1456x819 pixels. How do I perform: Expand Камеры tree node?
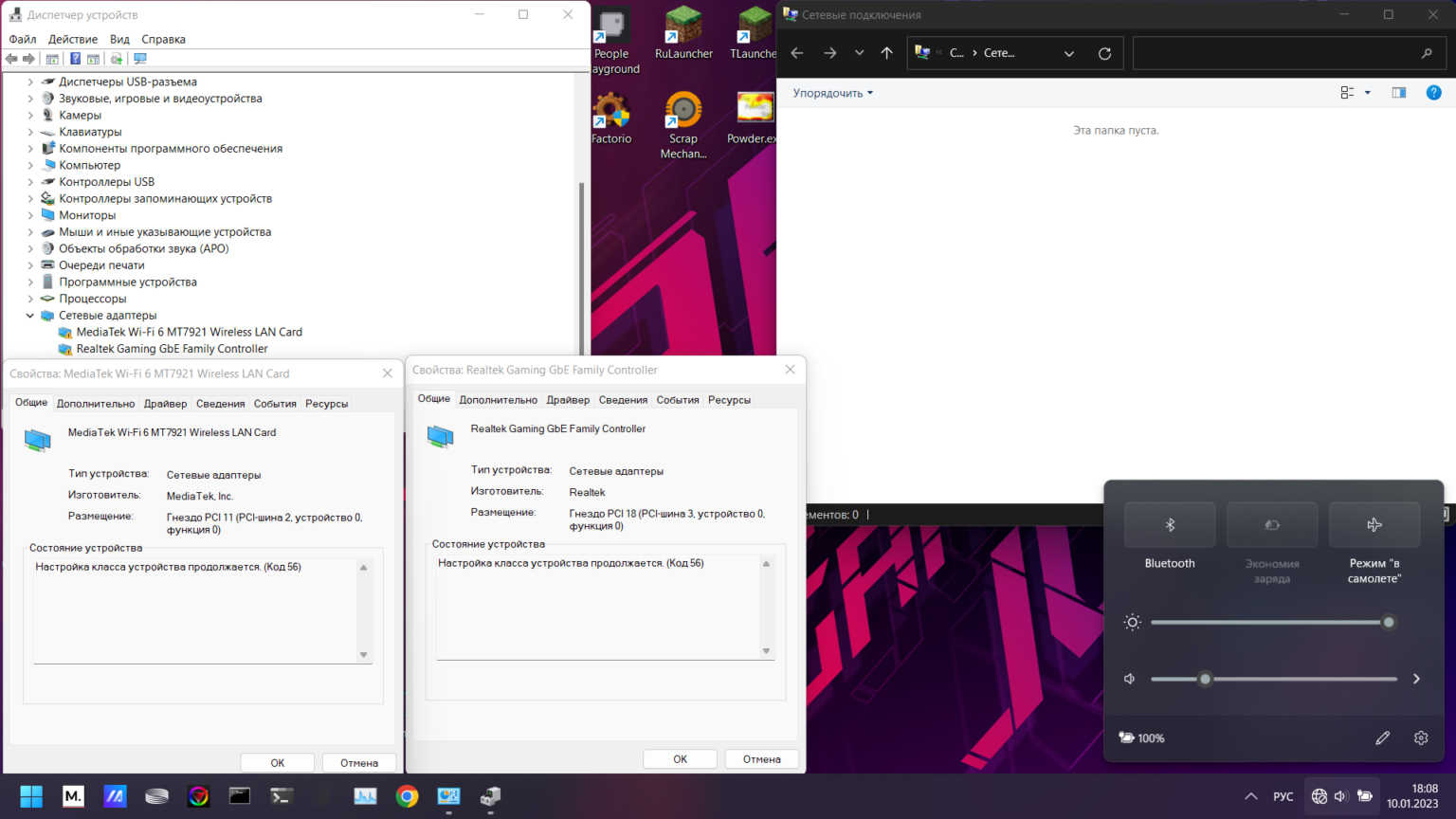tap(30, 115)
